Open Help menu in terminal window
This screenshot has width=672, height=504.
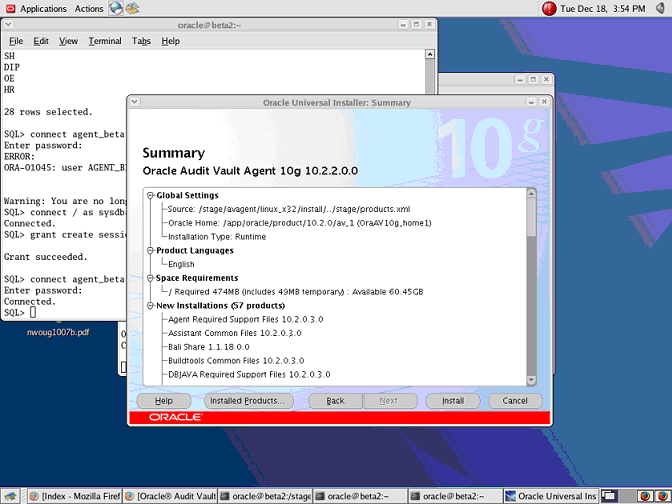click(171, 41)
